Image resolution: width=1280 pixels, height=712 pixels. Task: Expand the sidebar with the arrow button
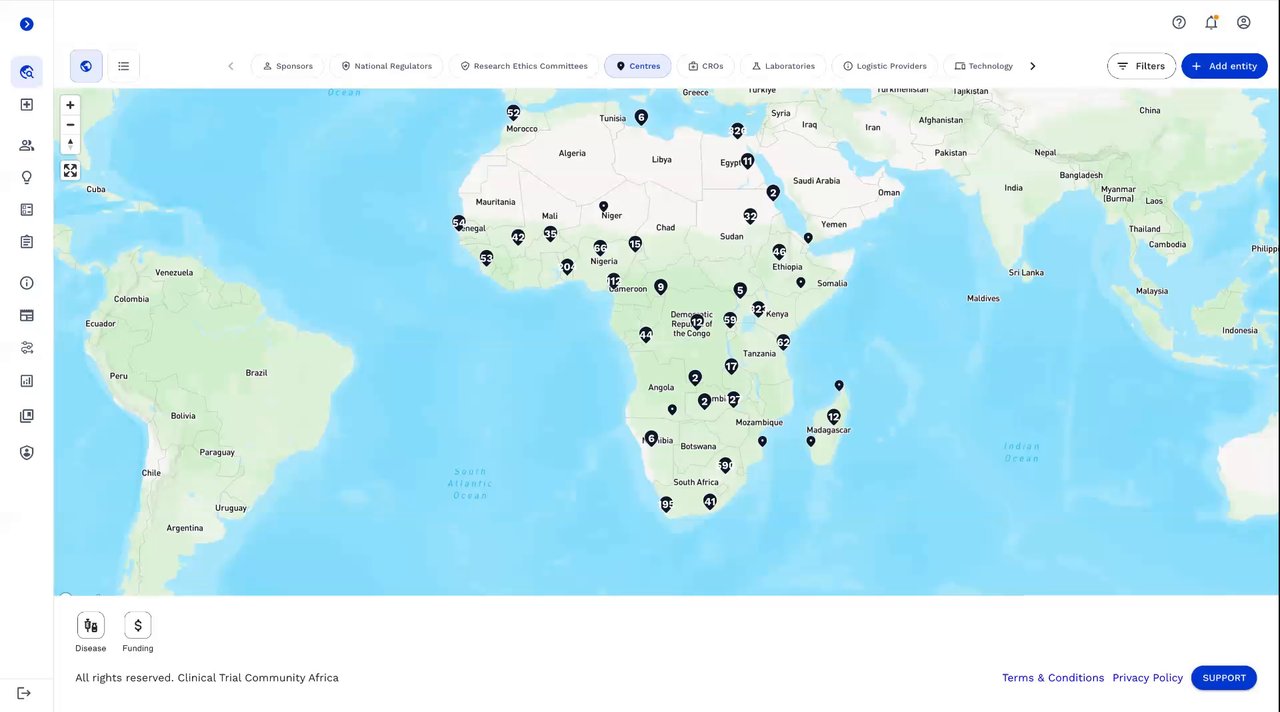coord(27,24)
